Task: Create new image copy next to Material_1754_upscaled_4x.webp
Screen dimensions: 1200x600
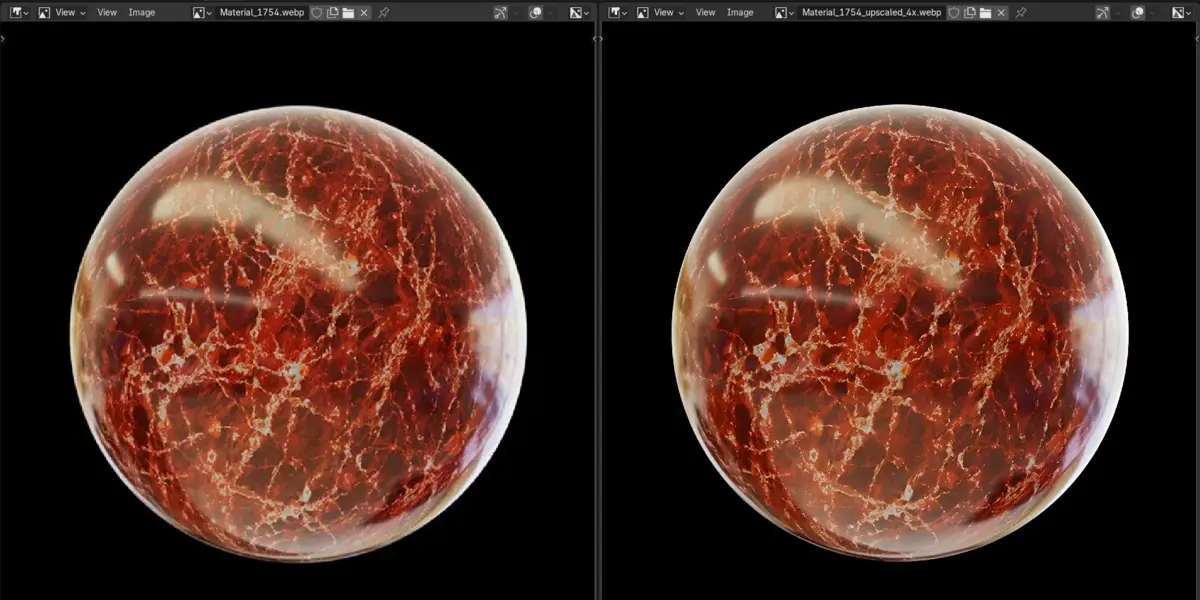Action: [x=970, y=12]
